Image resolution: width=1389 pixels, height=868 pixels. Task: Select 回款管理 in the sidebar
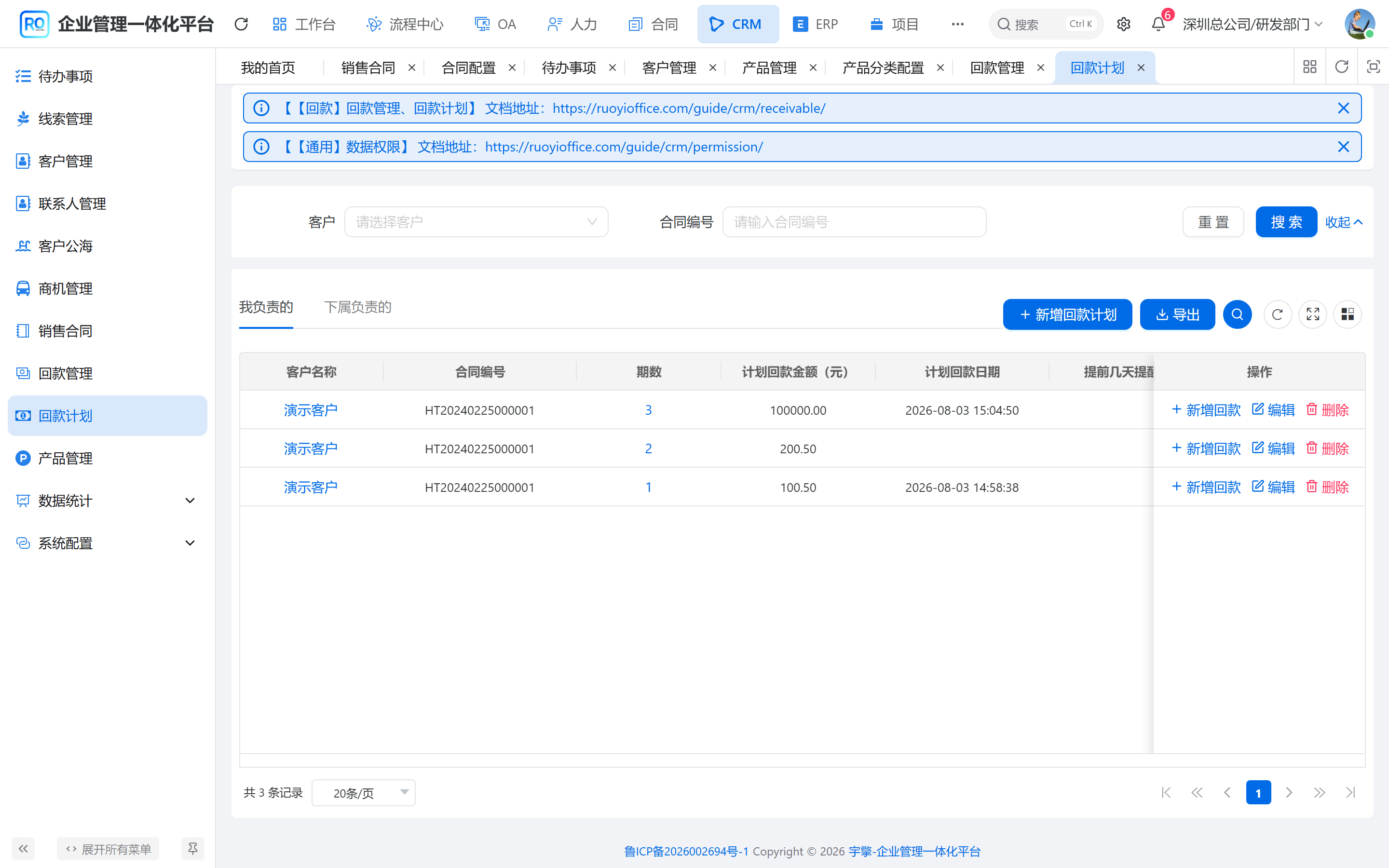pyautogui.click(x=108, y=373)
